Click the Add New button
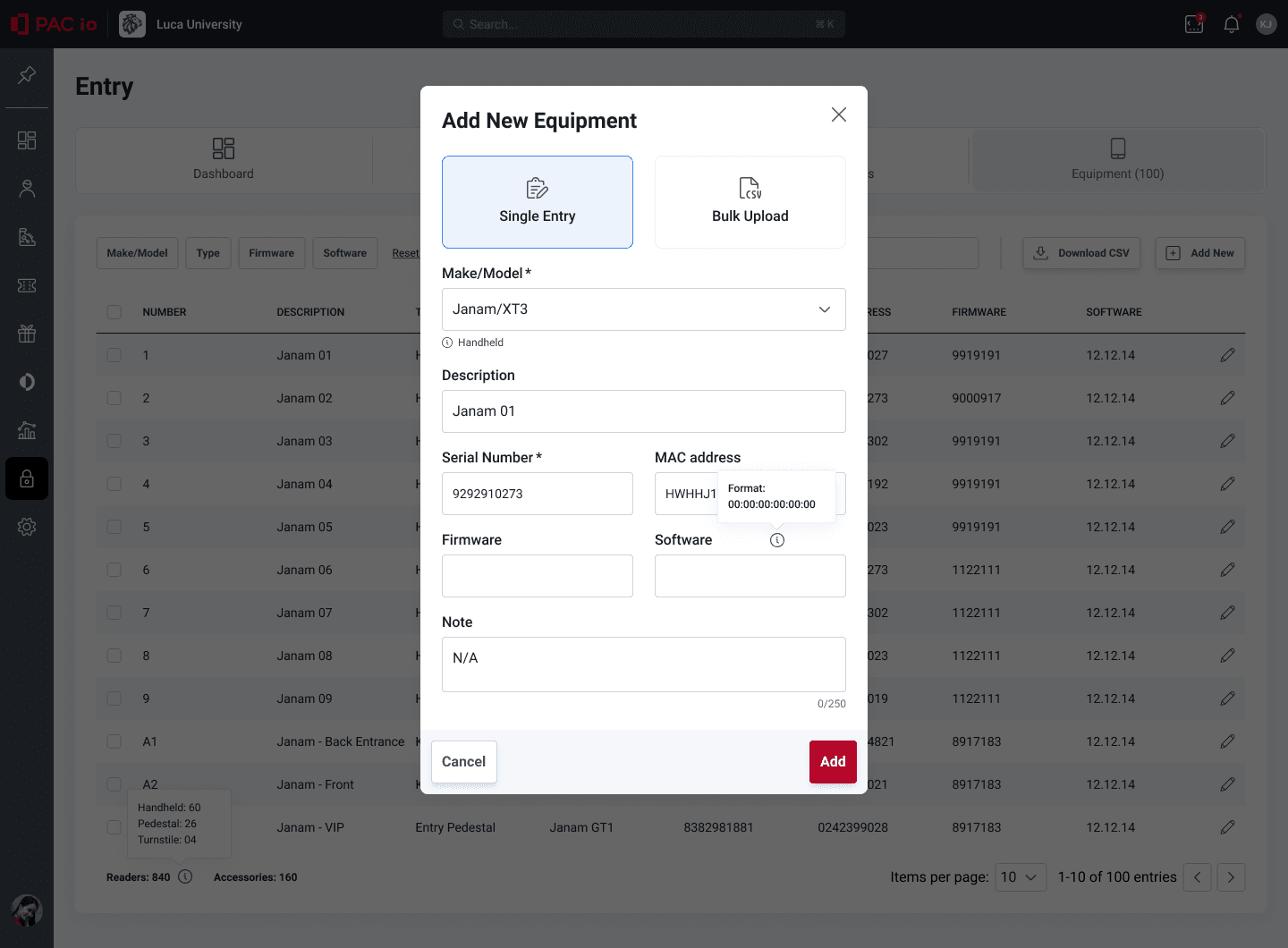 pyautogui.click(x=1200, y=253)
